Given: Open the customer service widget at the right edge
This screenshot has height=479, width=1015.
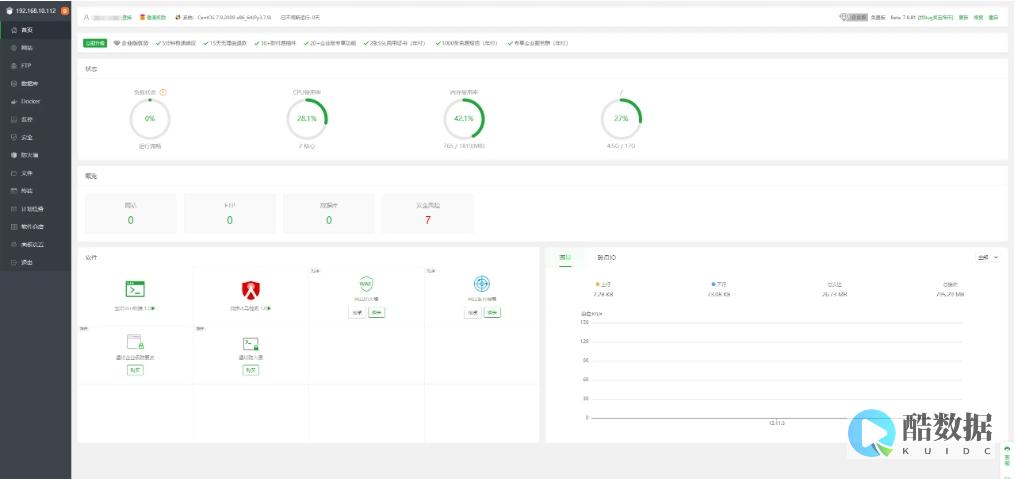Looking at the screenshot, I should click(x=1007, y=456).
